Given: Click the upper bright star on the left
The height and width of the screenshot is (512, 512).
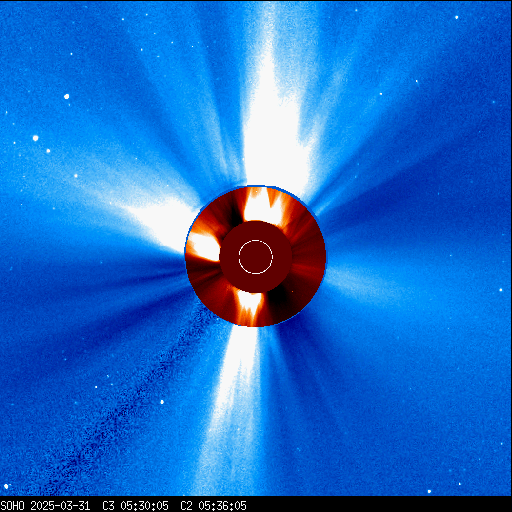Looking at the screenshot, I should pos(66,97).
